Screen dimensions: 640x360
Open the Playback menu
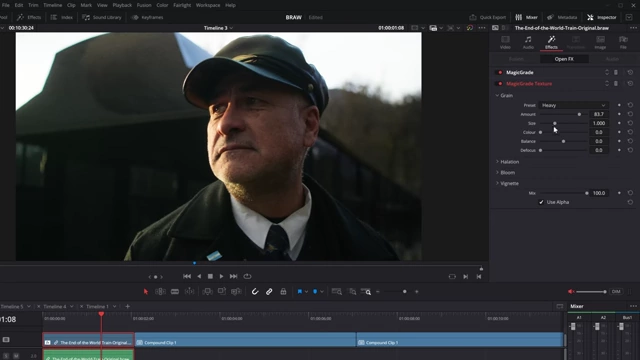click(x=122, y=5)
